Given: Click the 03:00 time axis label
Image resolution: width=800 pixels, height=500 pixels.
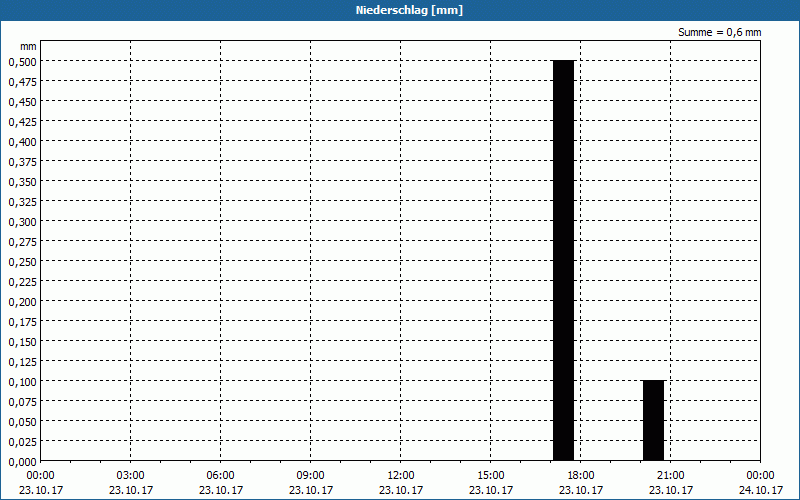Looking at the screenshot, I should click(x=131, y=476).
